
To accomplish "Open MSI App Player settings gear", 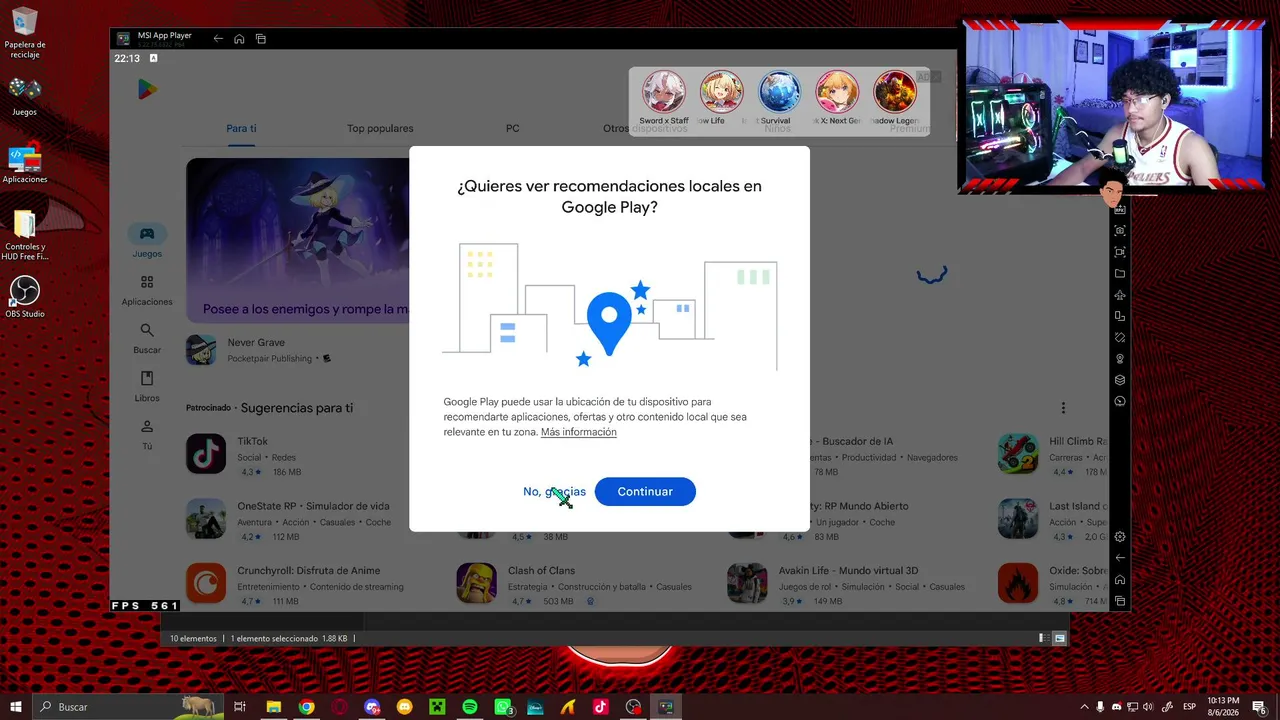I will pyautogui.click(x=1120, y=537).
